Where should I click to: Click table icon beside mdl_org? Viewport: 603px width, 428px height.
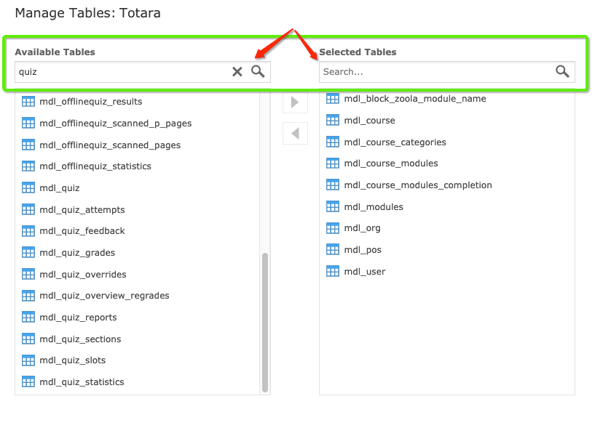(x=333, y=228)
